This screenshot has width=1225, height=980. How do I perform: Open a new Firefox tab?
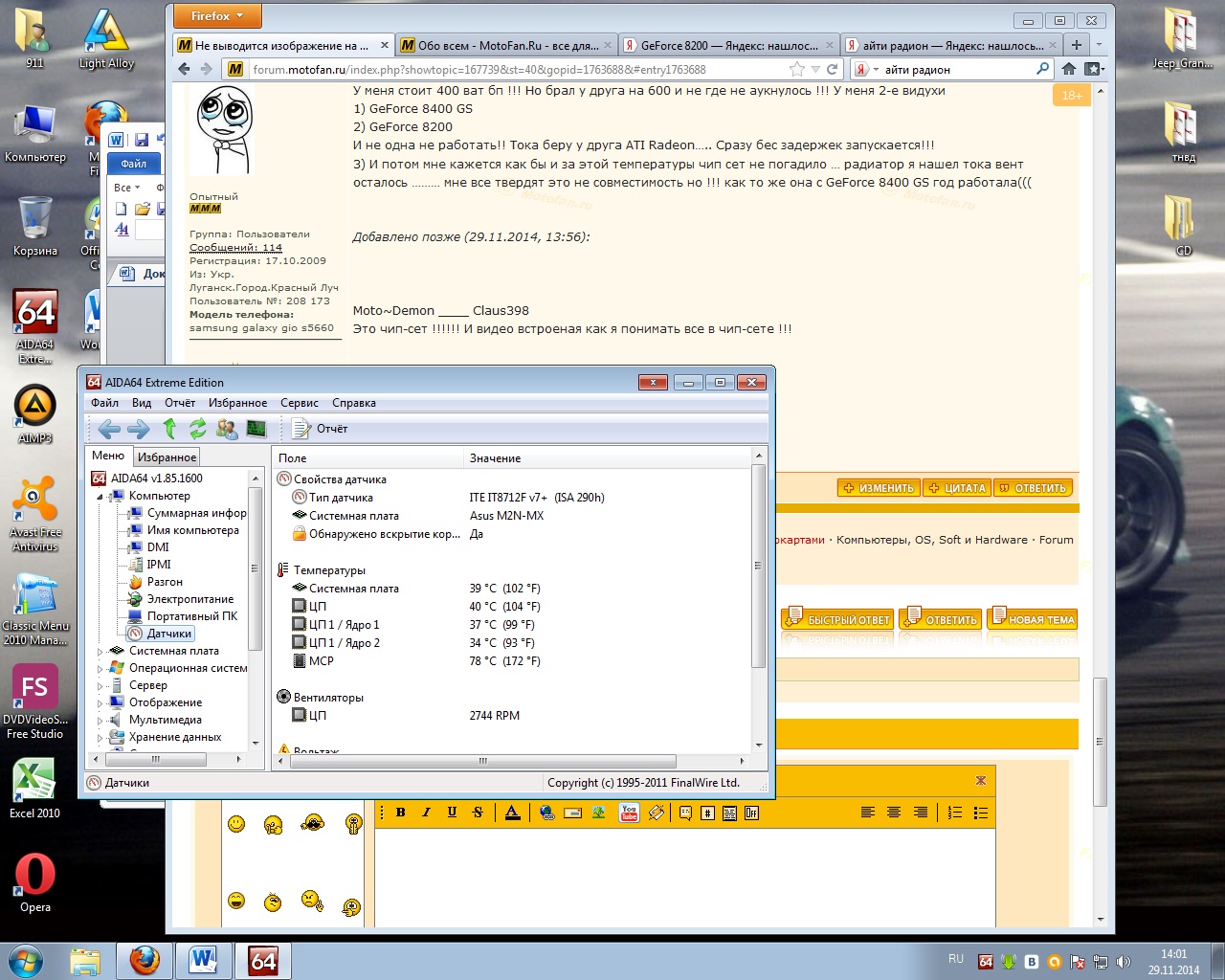[1076, 45]
